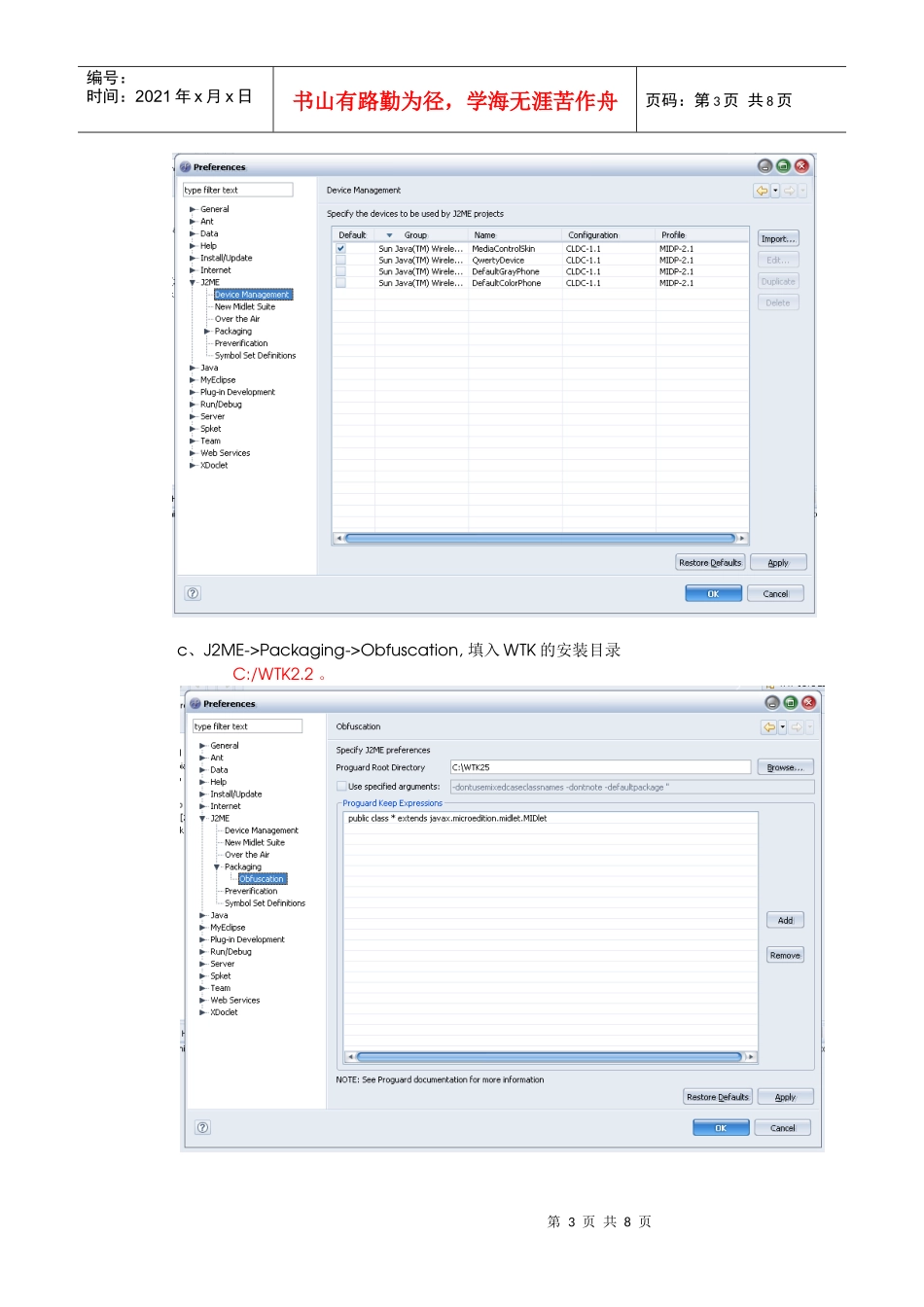Enable Use specified arguments checkbox
Screen dimensions: 924x1307
(x=341, y=787)
